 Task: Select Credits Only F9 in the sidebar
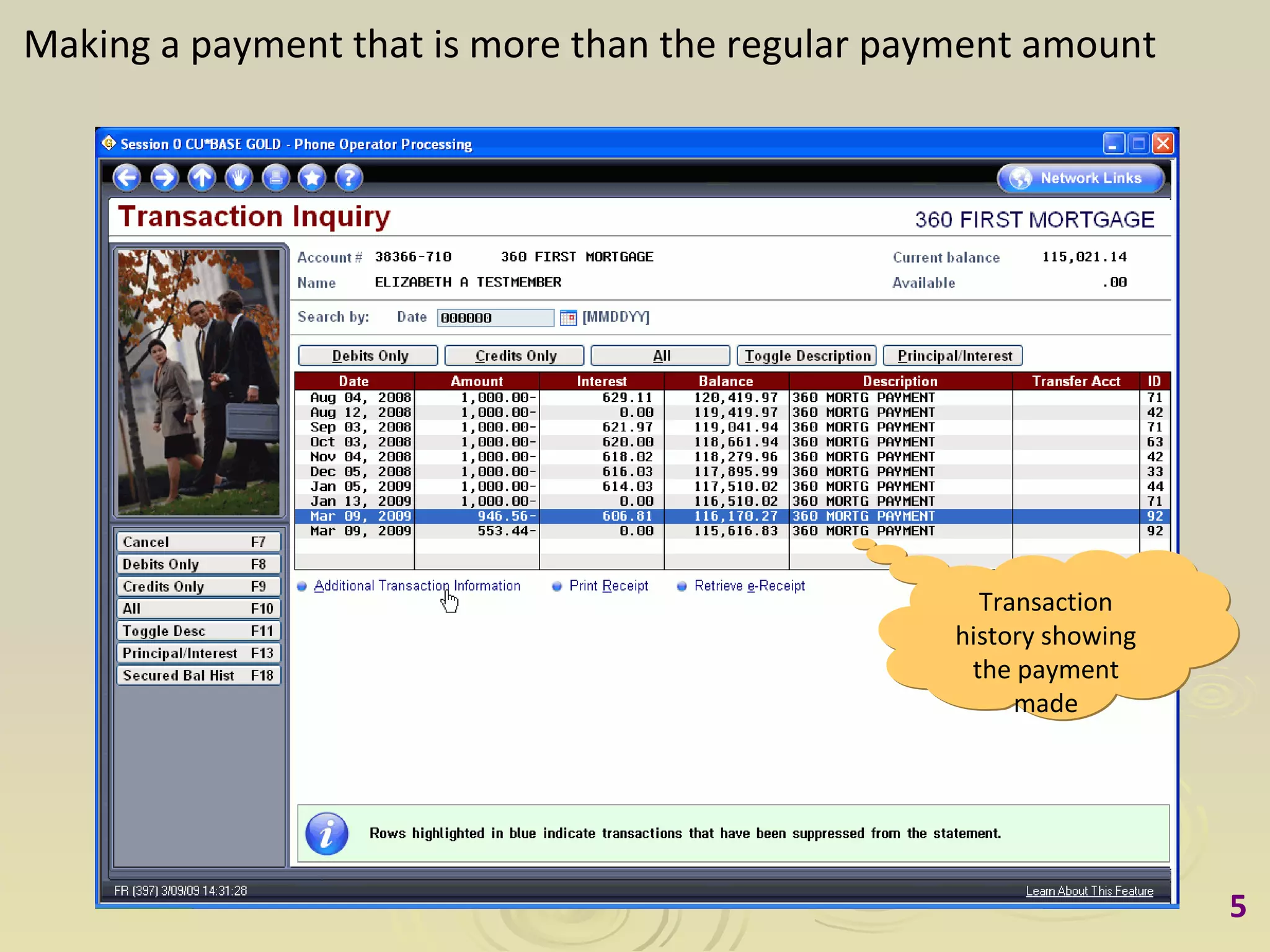pos(198,586)
